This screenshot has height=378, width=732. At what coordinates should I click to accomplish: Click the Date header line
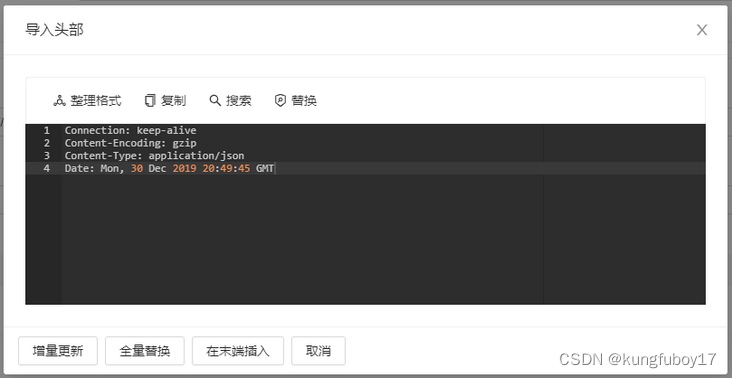(169, 168)
